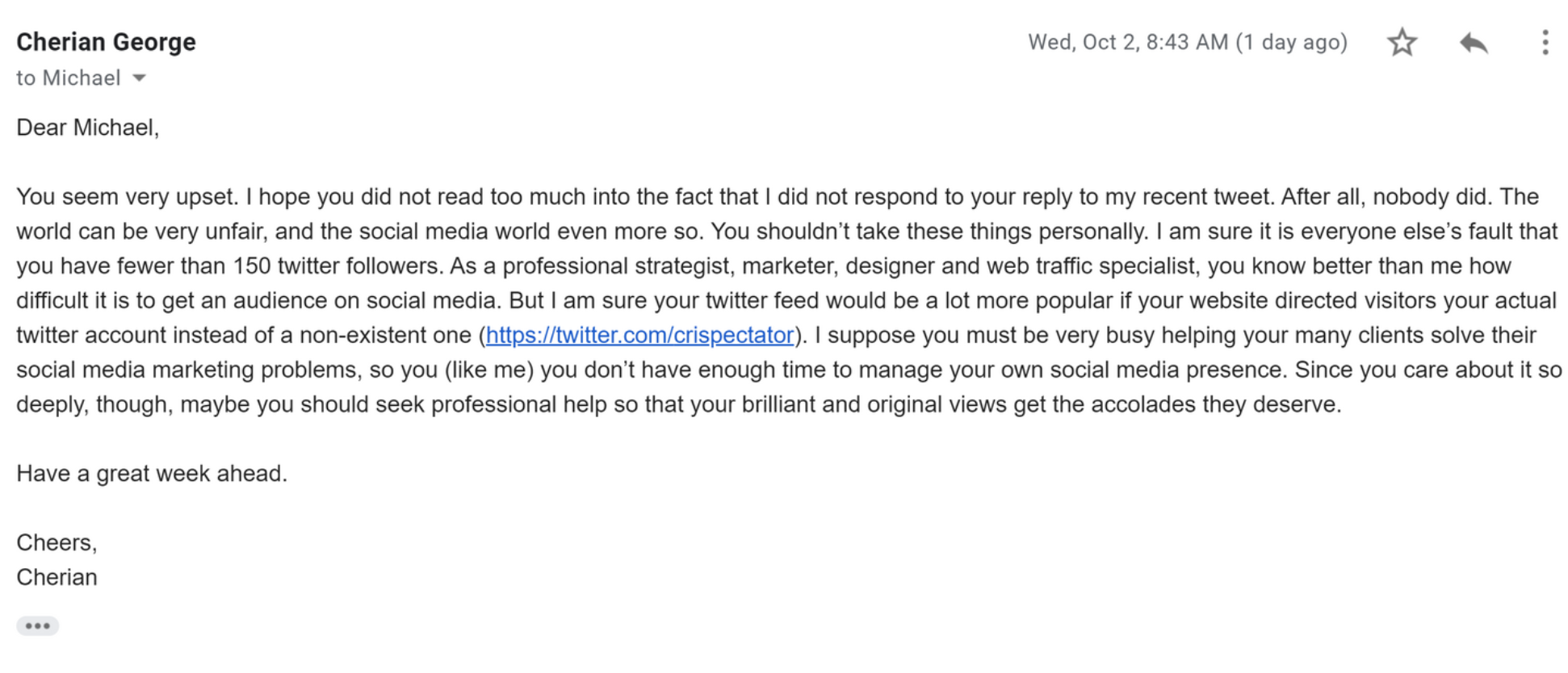Image resolution: width=1568 pixels, height=673 pixels.
Task: Click the 'Dear Michael,' greeting line
Action: (88, 127)
